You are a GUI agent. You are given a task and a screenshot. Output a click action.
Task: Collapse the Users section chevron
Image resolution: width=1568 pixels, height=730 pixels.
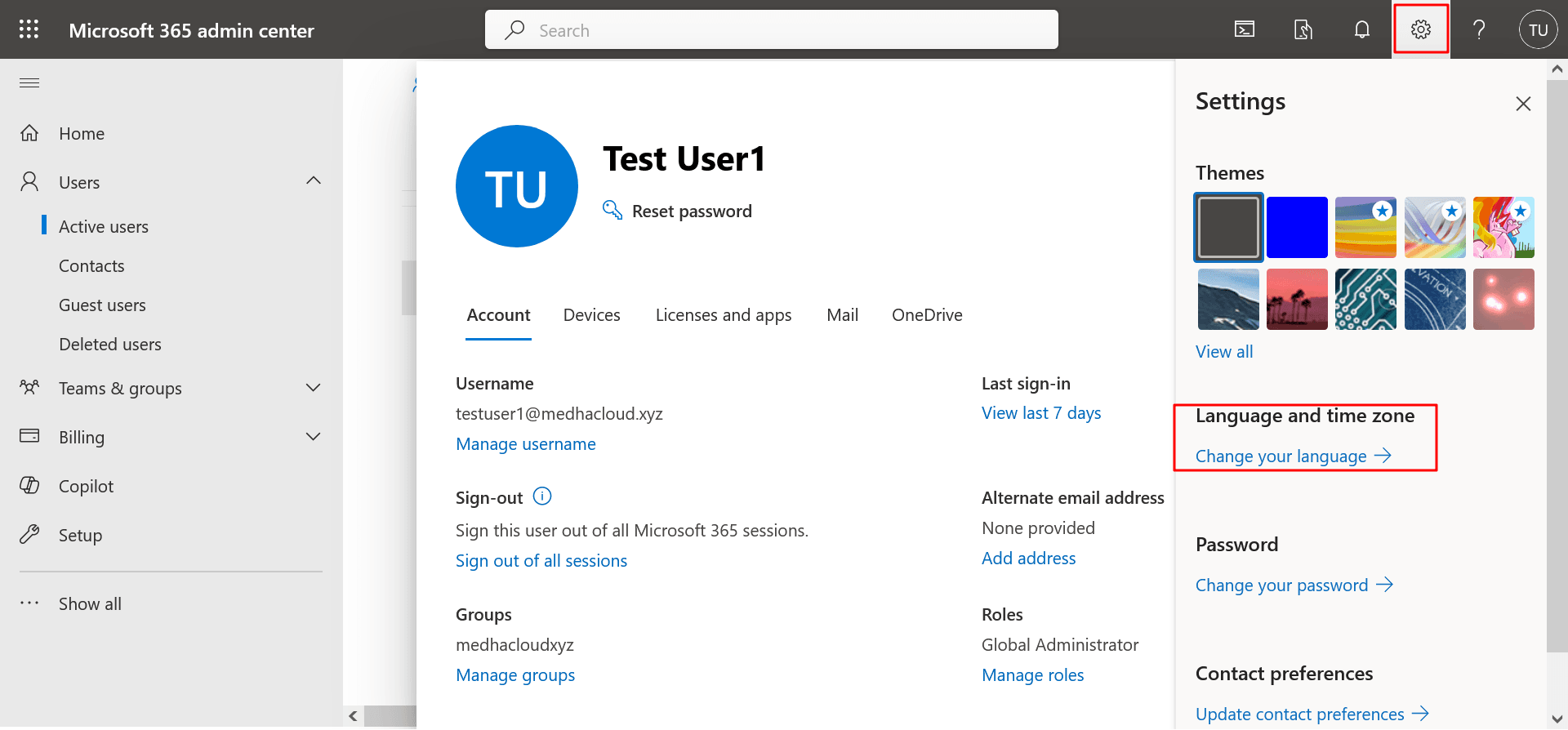pos(314,180)
